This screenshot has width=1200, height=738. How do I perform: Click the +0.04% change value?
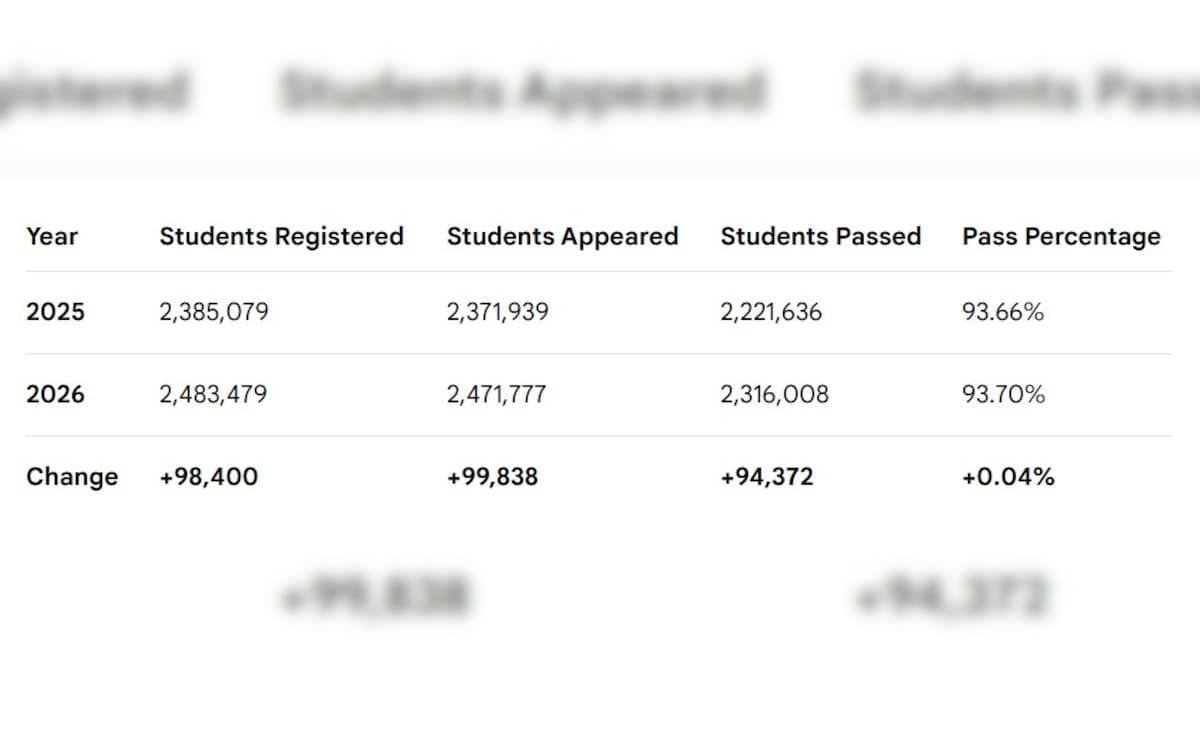pyautogui.click(x=1008, y=477)
